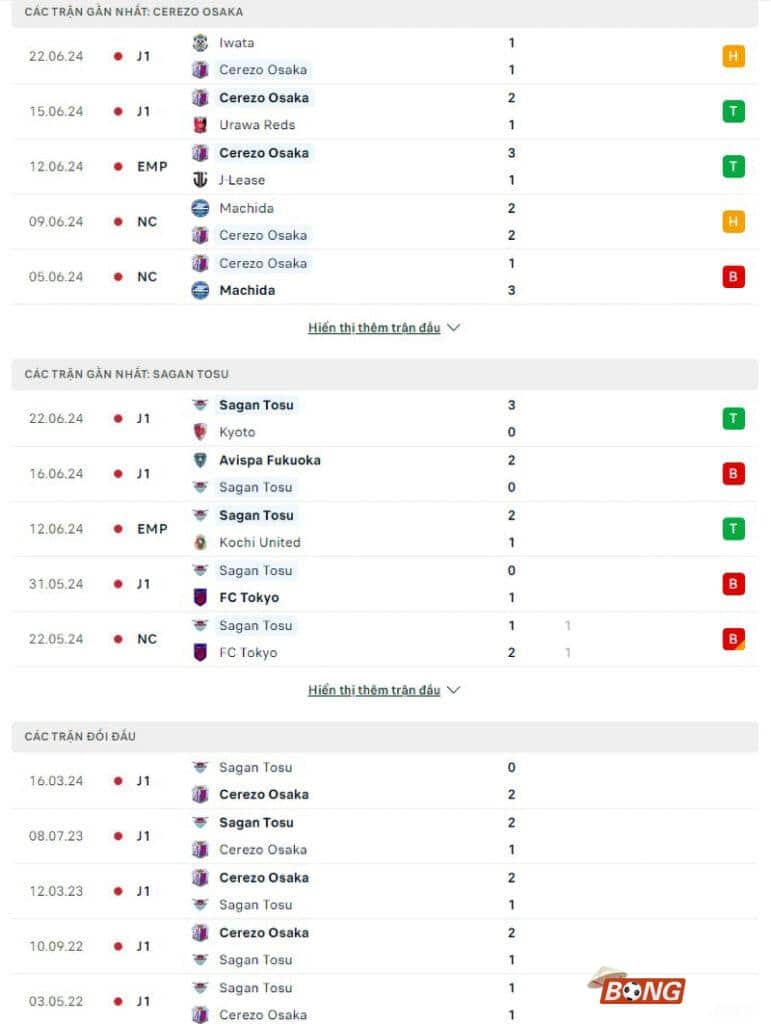Select the Các Trận Đối Đầu section header
The width and height of the screenshot is (771, 1024).
pyautogui.click(x=80, y=736)
